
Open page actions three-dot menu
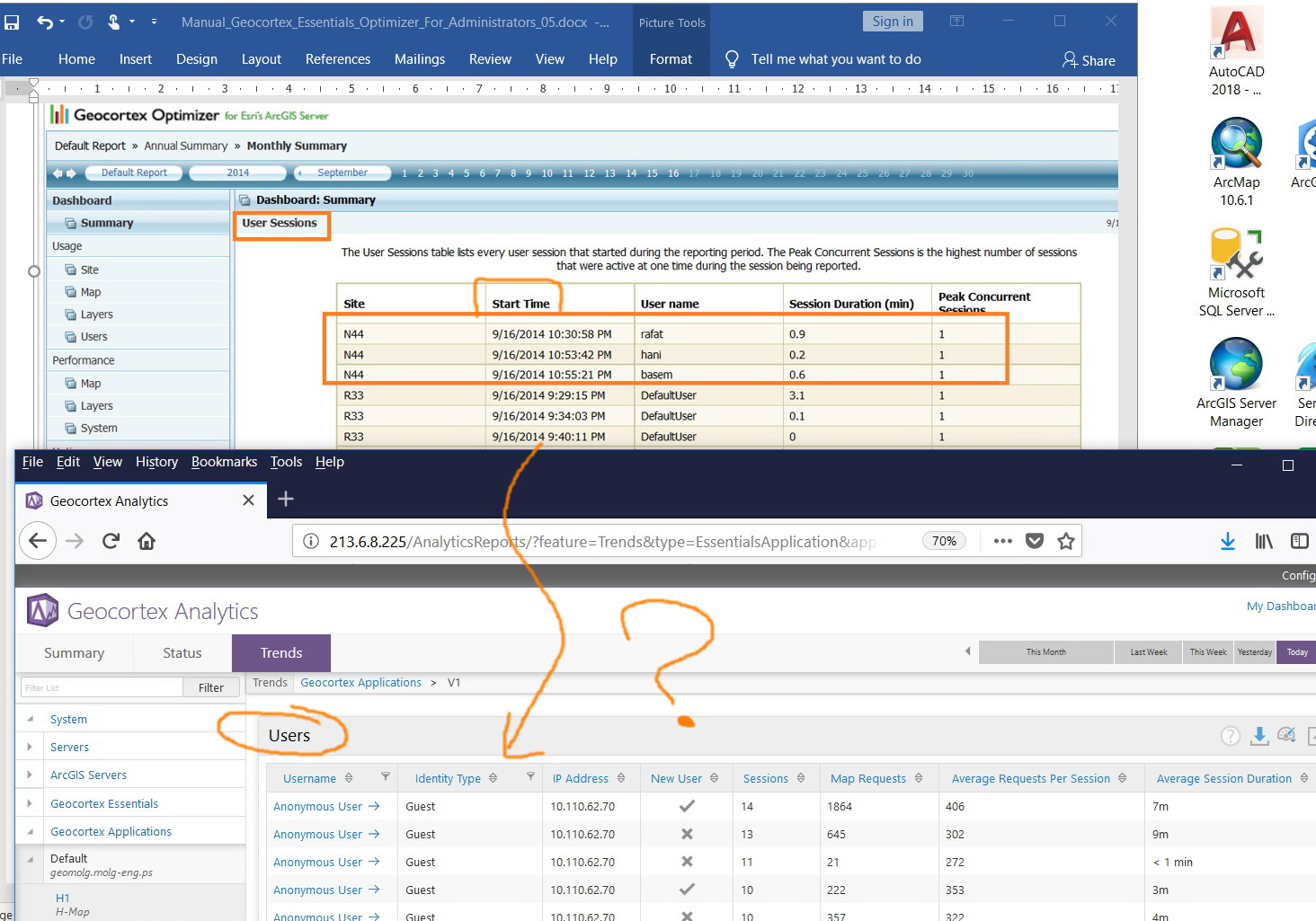pyautogui.click(x=1003, y=541)
